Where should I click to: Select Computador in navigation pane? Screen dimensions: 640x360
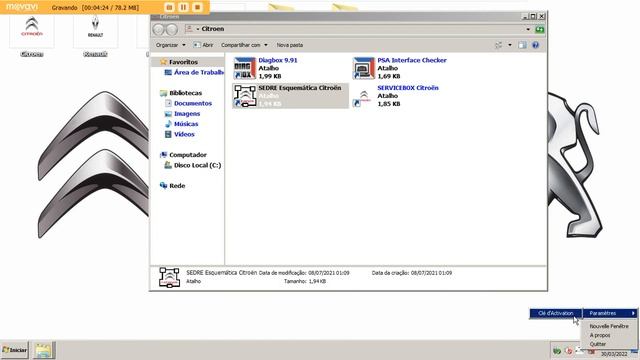point(188,155)
